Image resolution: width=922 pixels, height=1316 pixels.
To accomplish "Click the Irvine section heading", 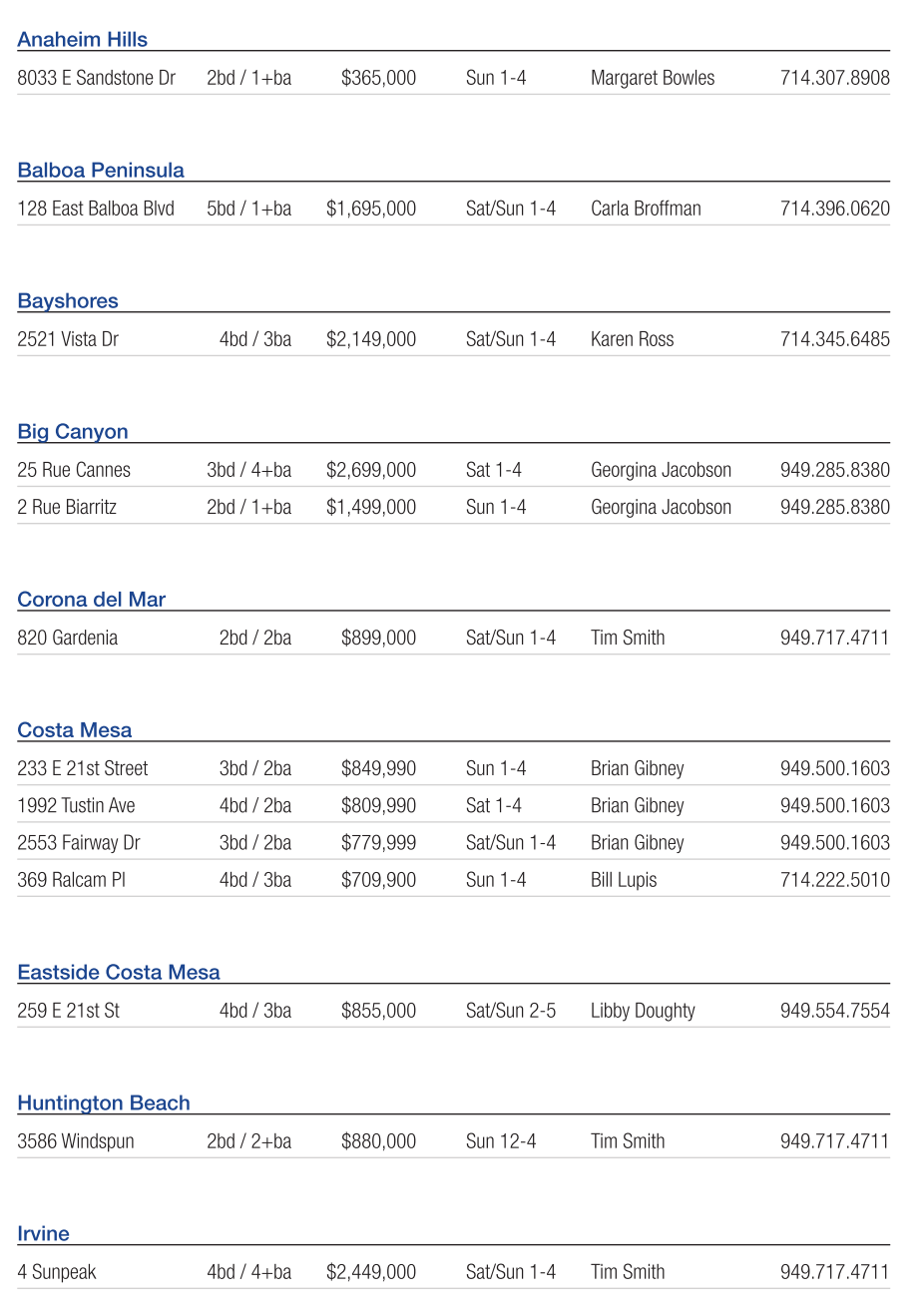I will tap(44, 1234).
